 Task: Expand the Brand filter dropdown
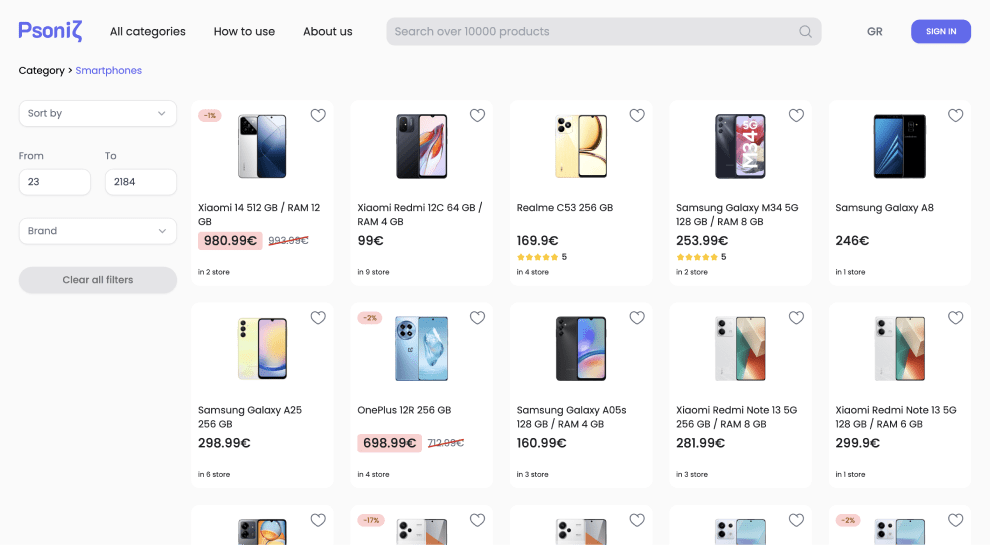(x=97, y=231)
